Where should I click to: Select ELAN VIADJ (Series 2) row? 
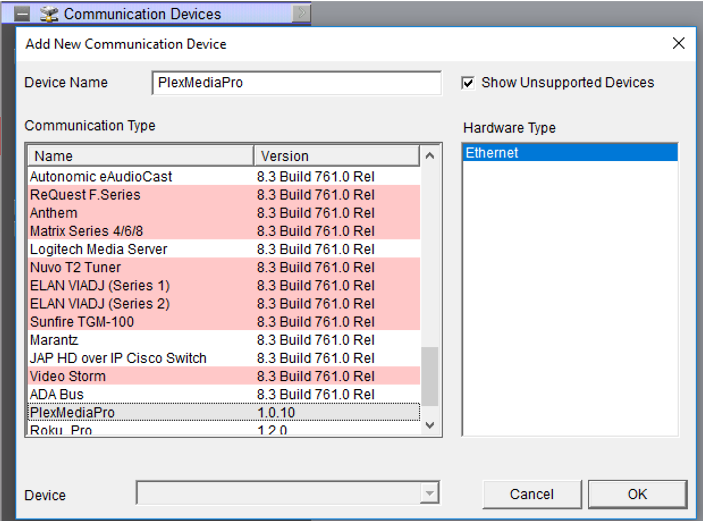224,304
